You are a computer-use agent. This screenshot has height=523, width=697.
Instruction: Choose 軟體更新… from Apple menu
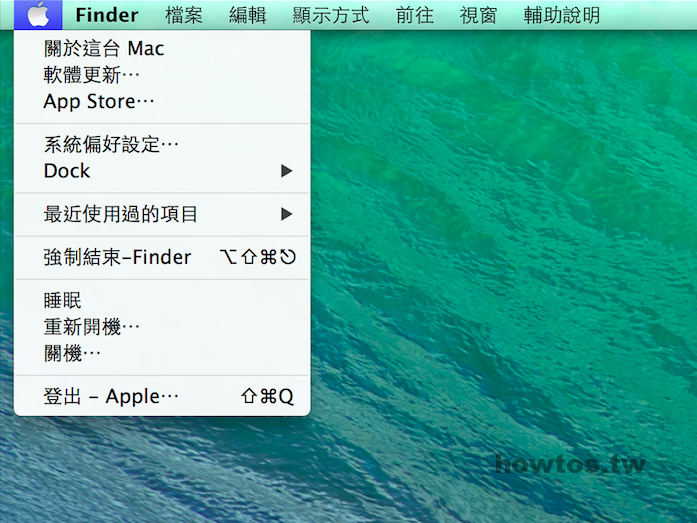click(x=162, y=75)
